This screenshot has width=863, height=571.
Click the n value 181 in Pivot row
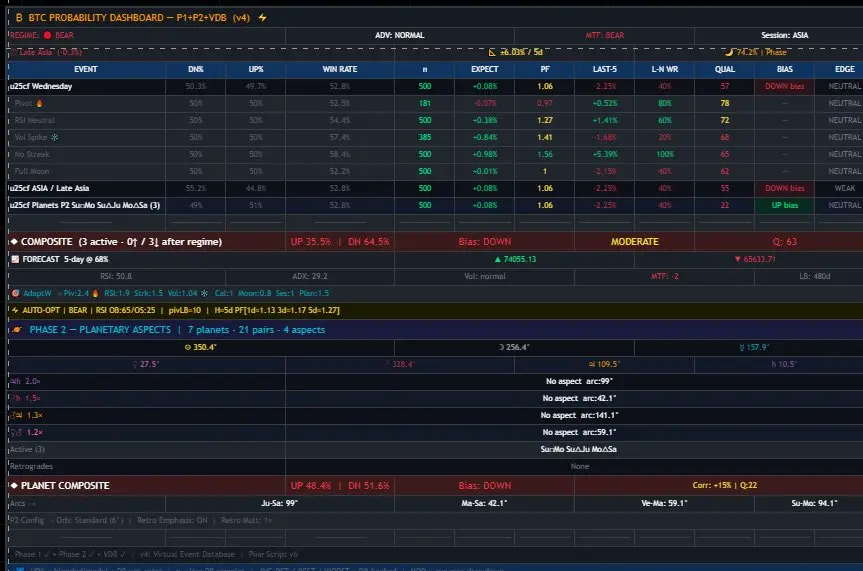pyautogui.click(x=424, y=104)
